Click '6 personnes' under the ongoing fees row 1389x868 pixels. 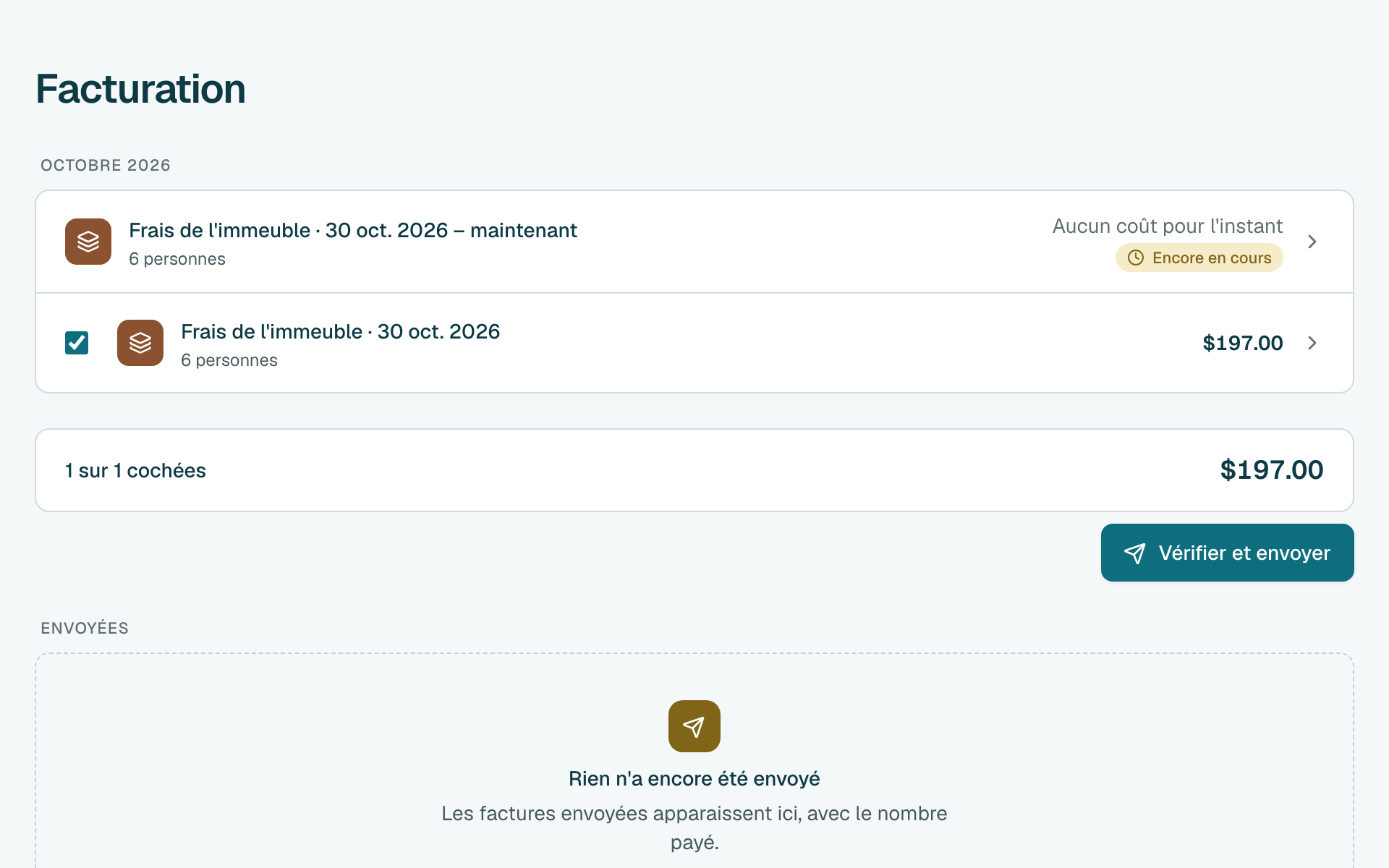(177, 259)
